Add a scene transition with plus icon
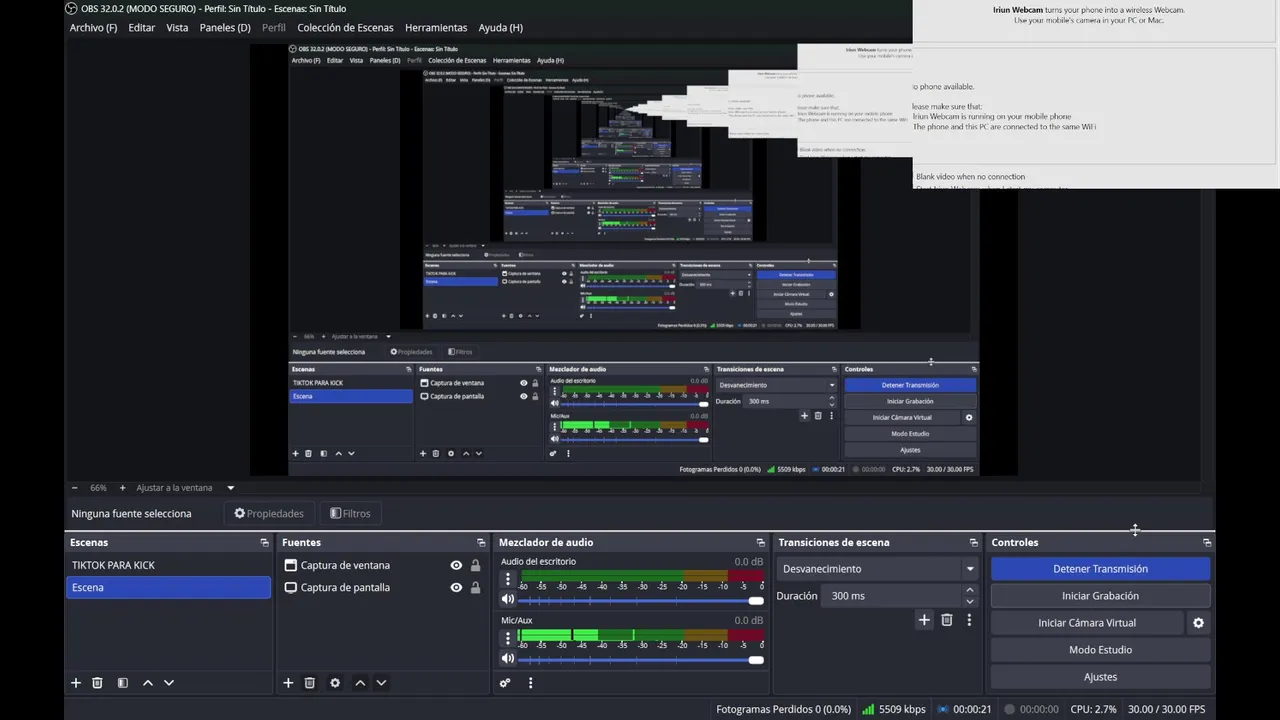Image resolution: width=1280 pixels, height=720 pixels. click(924, 620)
